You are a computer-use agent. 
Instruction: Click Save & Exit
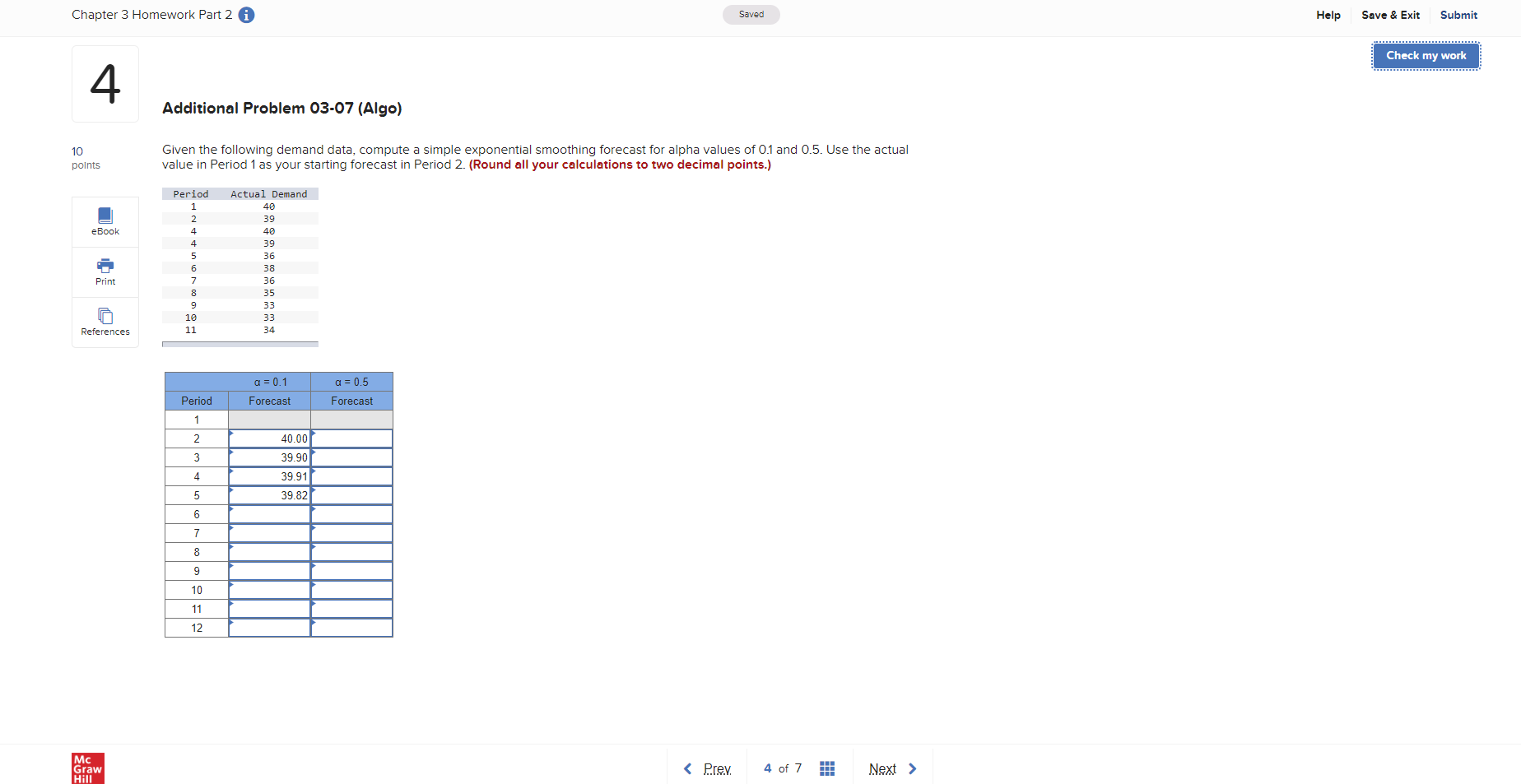click(1390, 15)
